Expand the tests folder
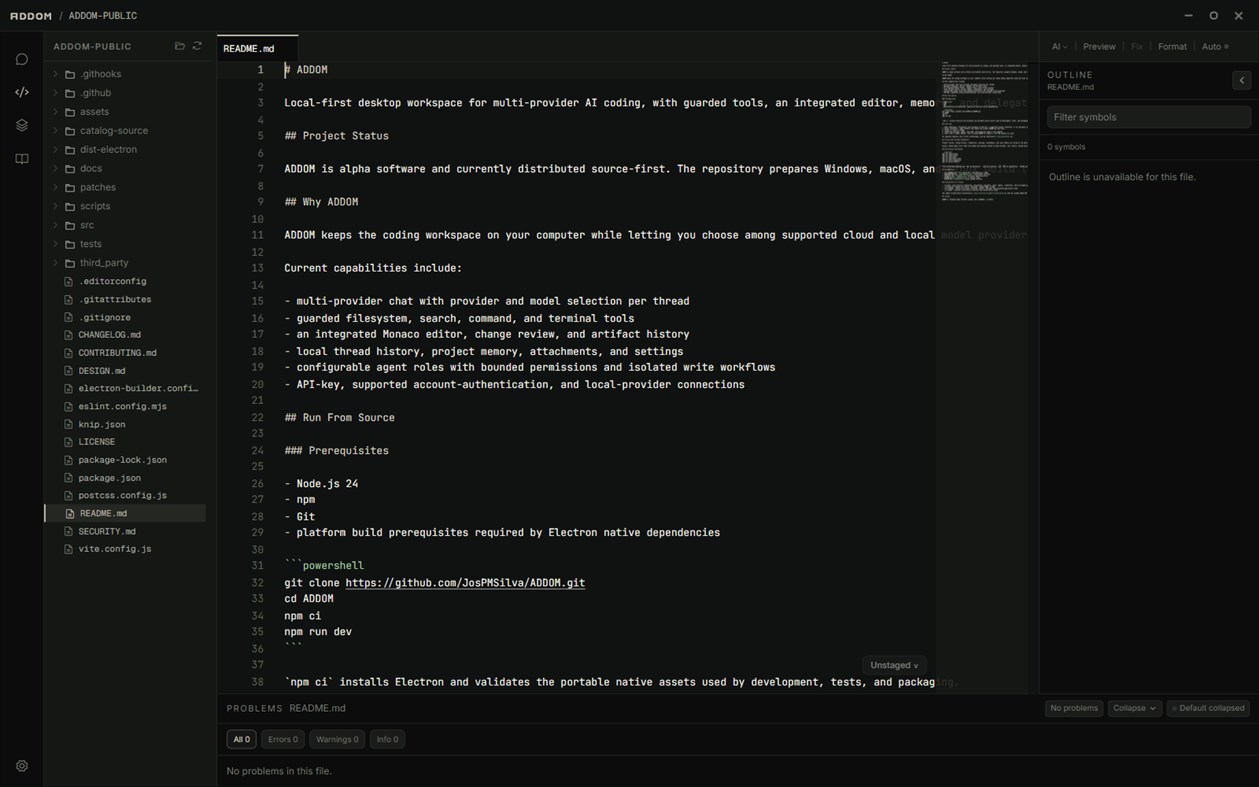 tap(55, 244)
